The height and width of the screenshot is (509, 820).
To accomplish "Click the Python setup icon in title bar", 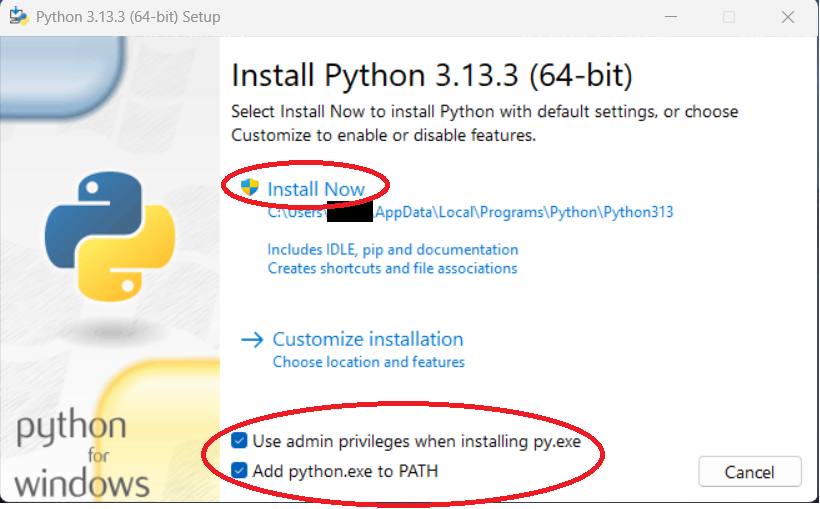I will coord(18,17).
